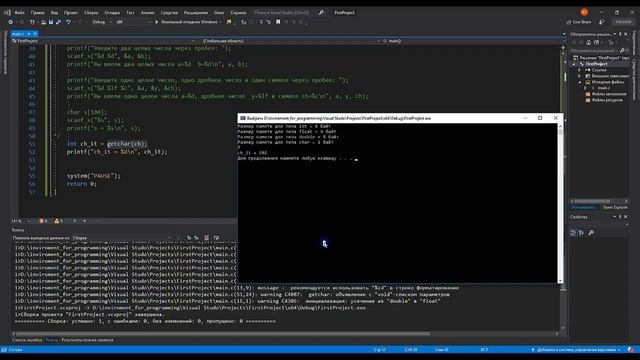This screenshot has width=640, height=360.
Task: Switch to the Вывод tab
Action: 51,340
